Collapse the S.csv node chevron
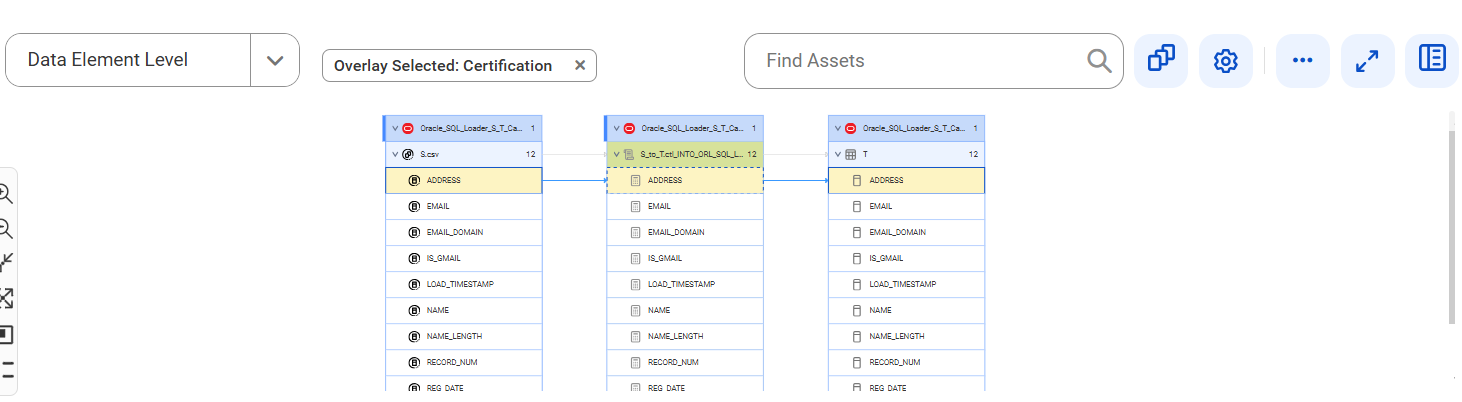 [395, 154]
